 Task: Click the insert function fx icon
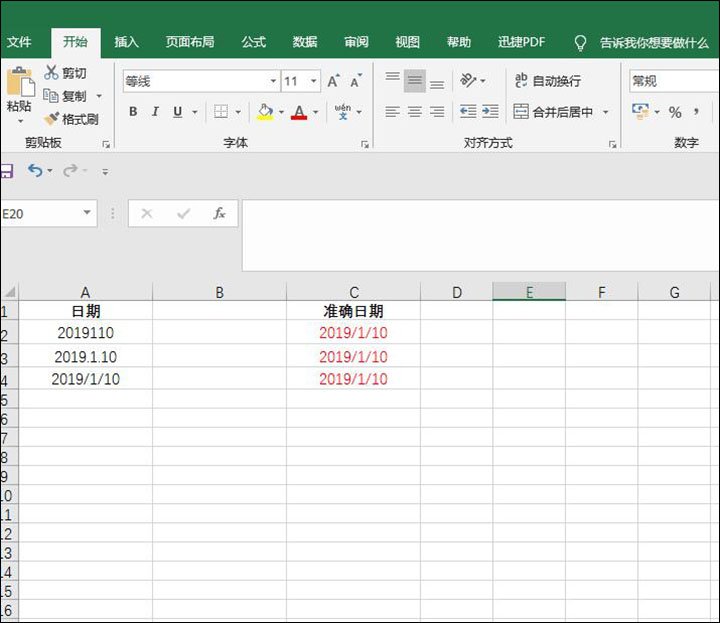pyautogui.click(x=219, y=213)
